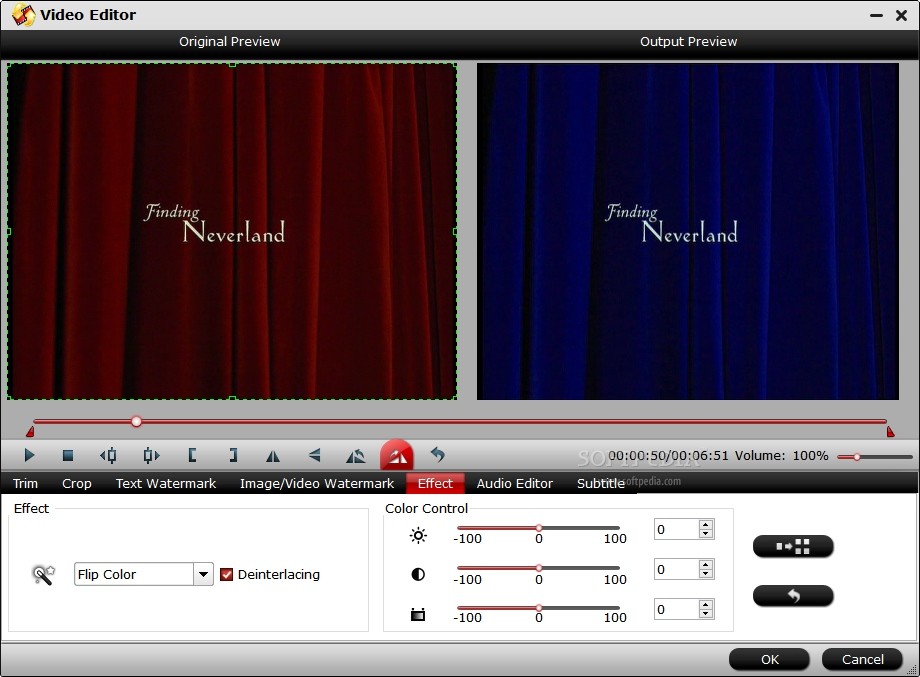Click the magic wand effect icon

pos(43,574)
